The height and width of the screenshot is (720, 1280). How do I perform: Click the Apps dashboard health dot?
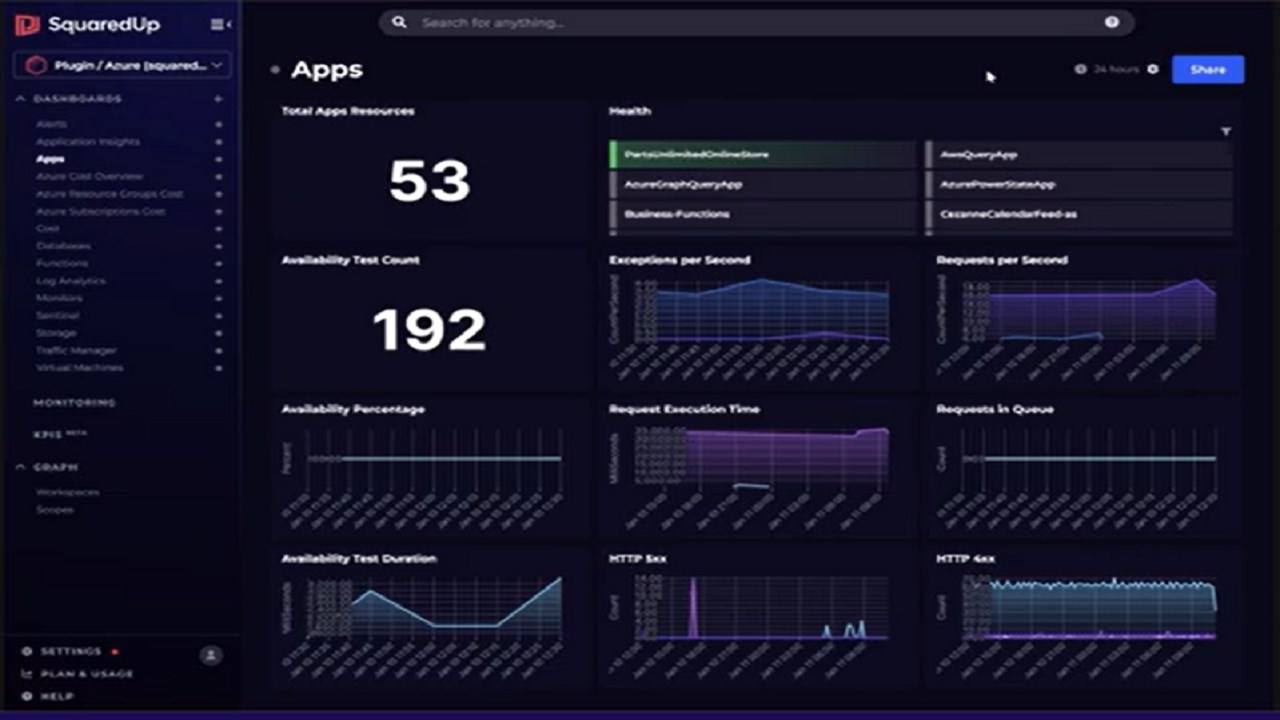(275, 70)
